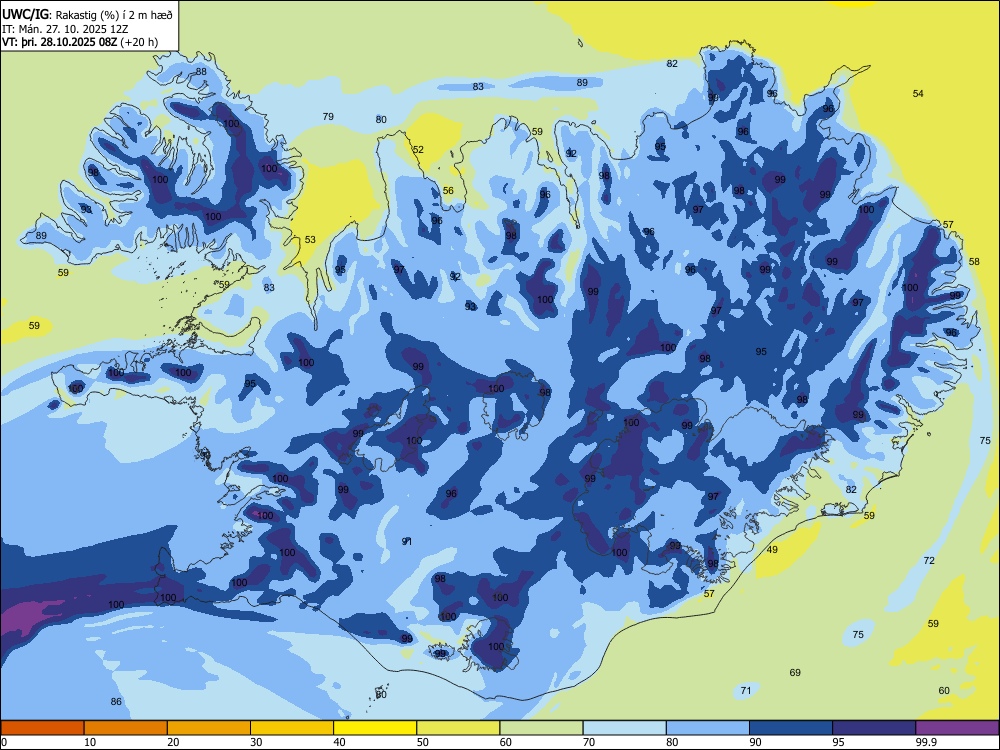Viewport: 1000px width, 750px height.
Task: Click legend tick label '99.9'
Action: point(926,742)
